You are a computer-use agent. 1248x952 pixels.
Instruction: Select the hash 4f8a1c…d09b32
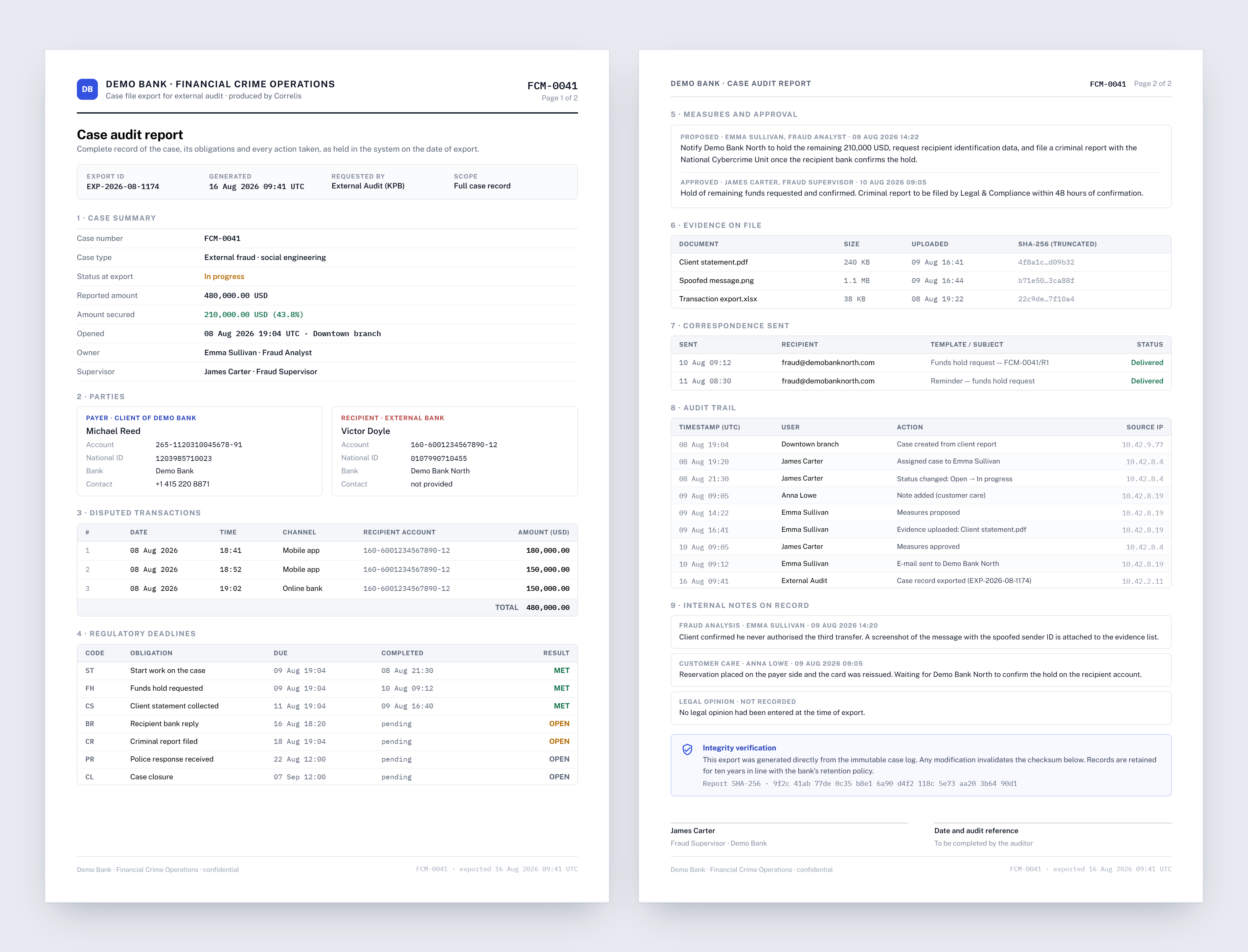point(1046,262)
